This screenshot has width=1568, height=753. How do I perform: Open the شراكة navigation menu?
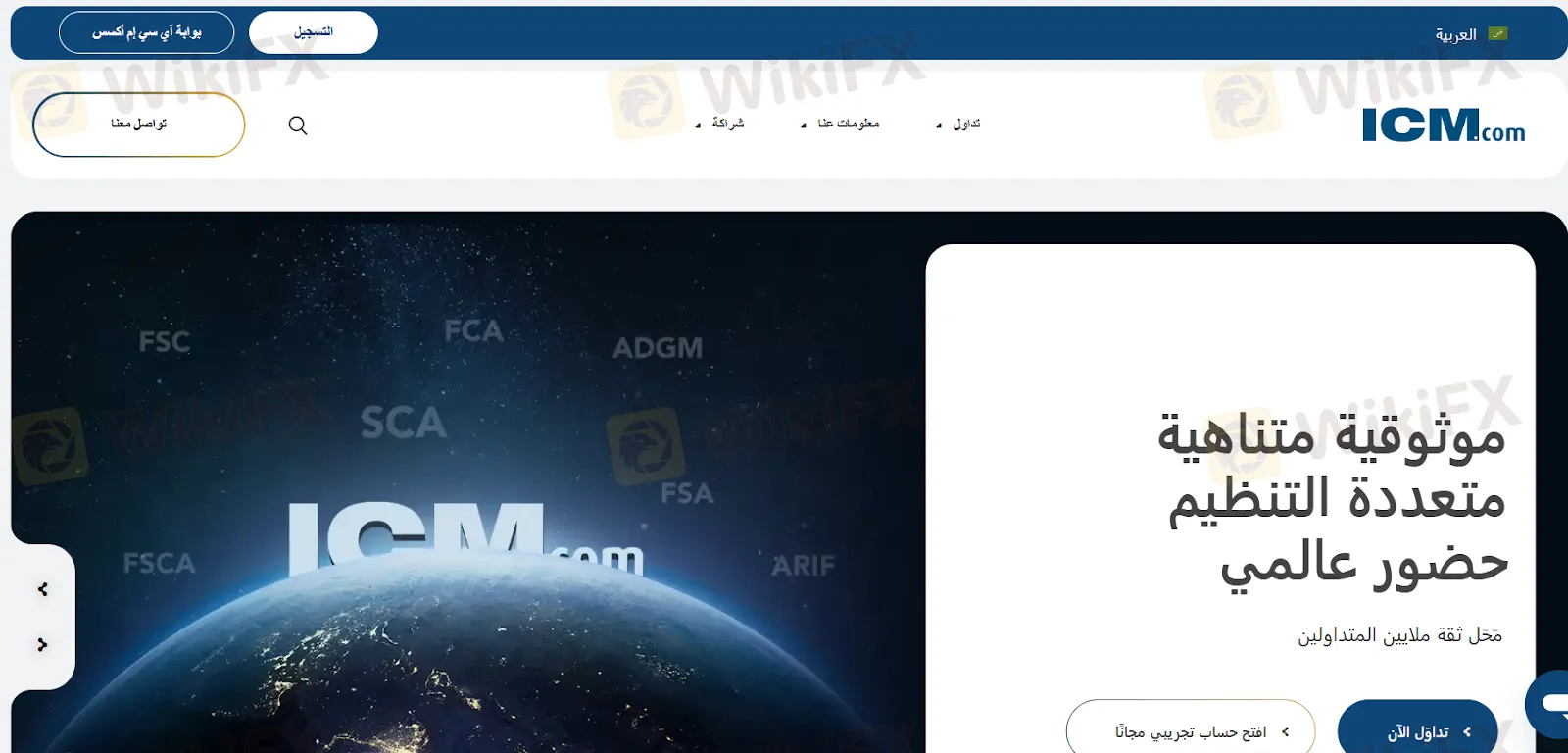coord(728,124)
